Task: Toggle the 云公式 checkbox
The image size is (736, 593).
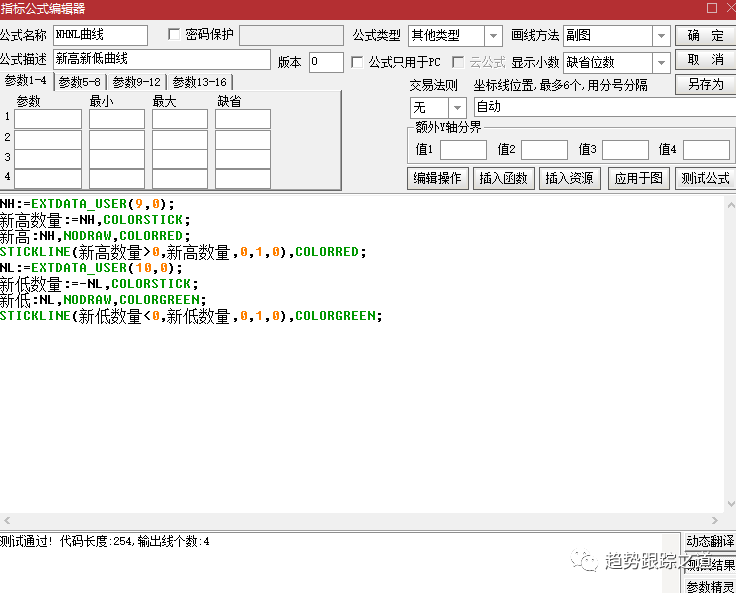Action: [459, 62]
